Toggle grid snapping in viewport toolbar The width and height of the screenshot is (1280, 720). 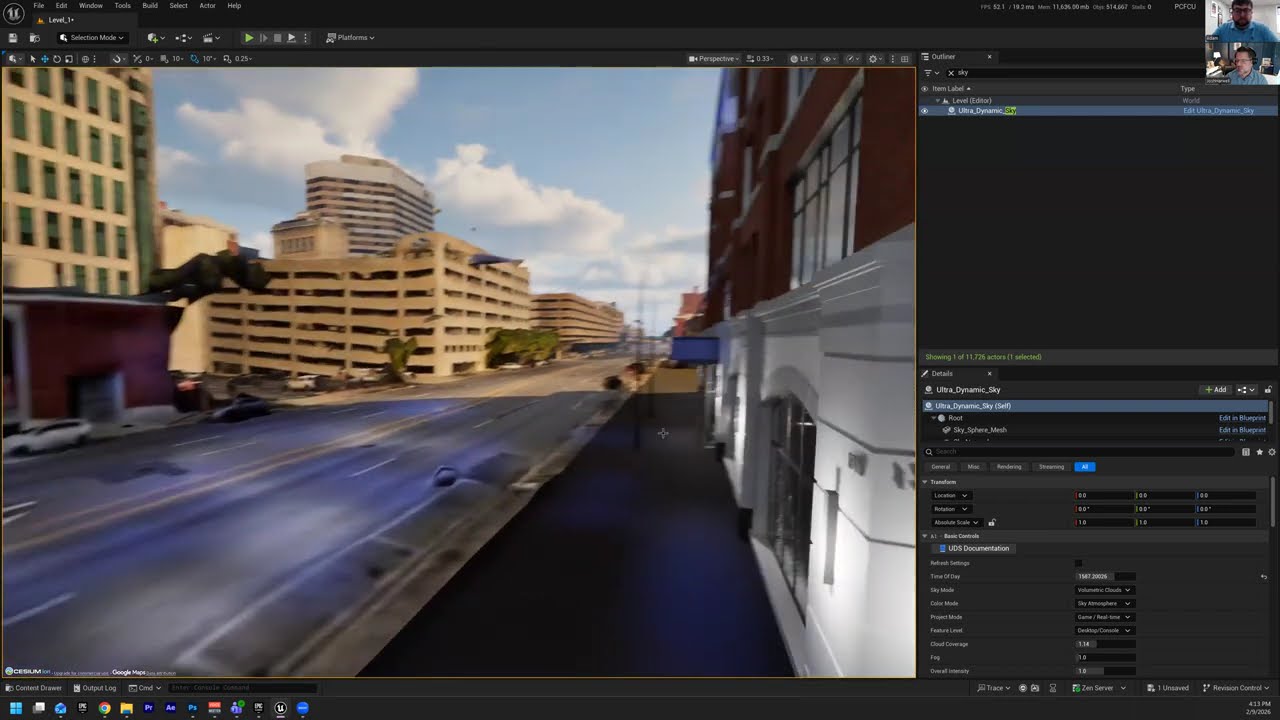coord(164,59)
